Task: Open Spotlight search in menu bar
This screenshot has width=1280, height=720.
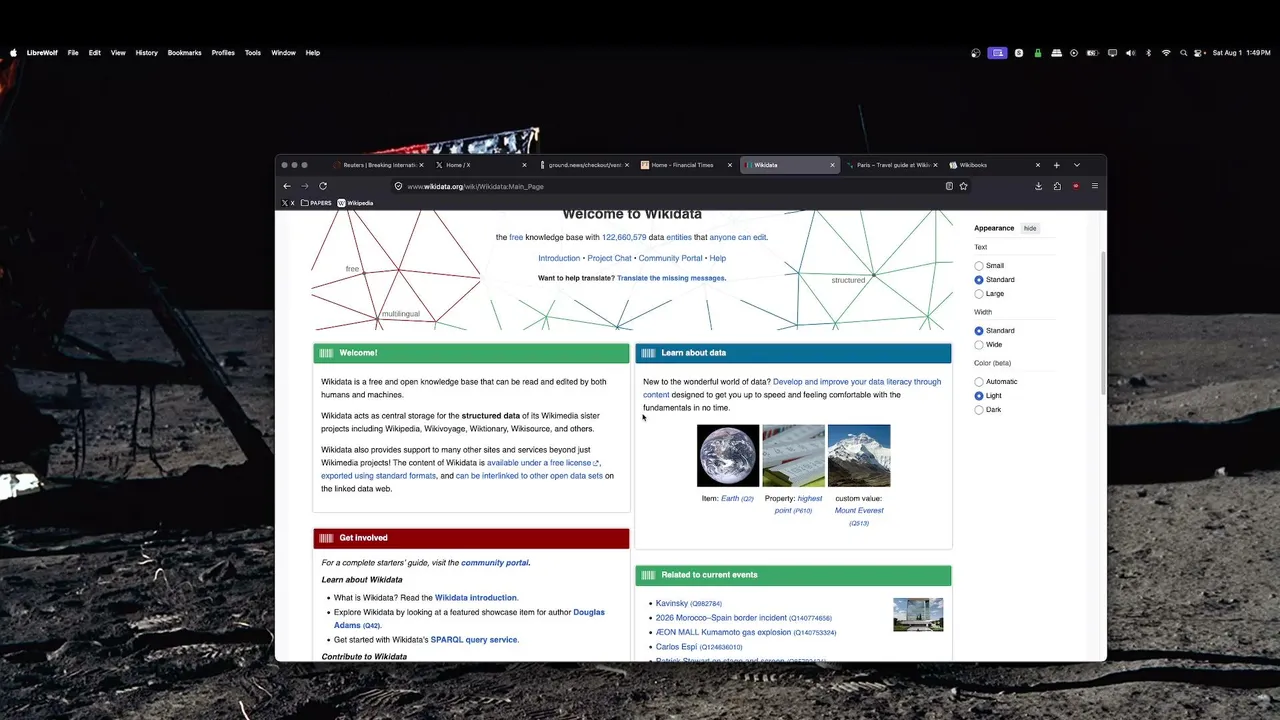Action: (x=1184, y=53)
